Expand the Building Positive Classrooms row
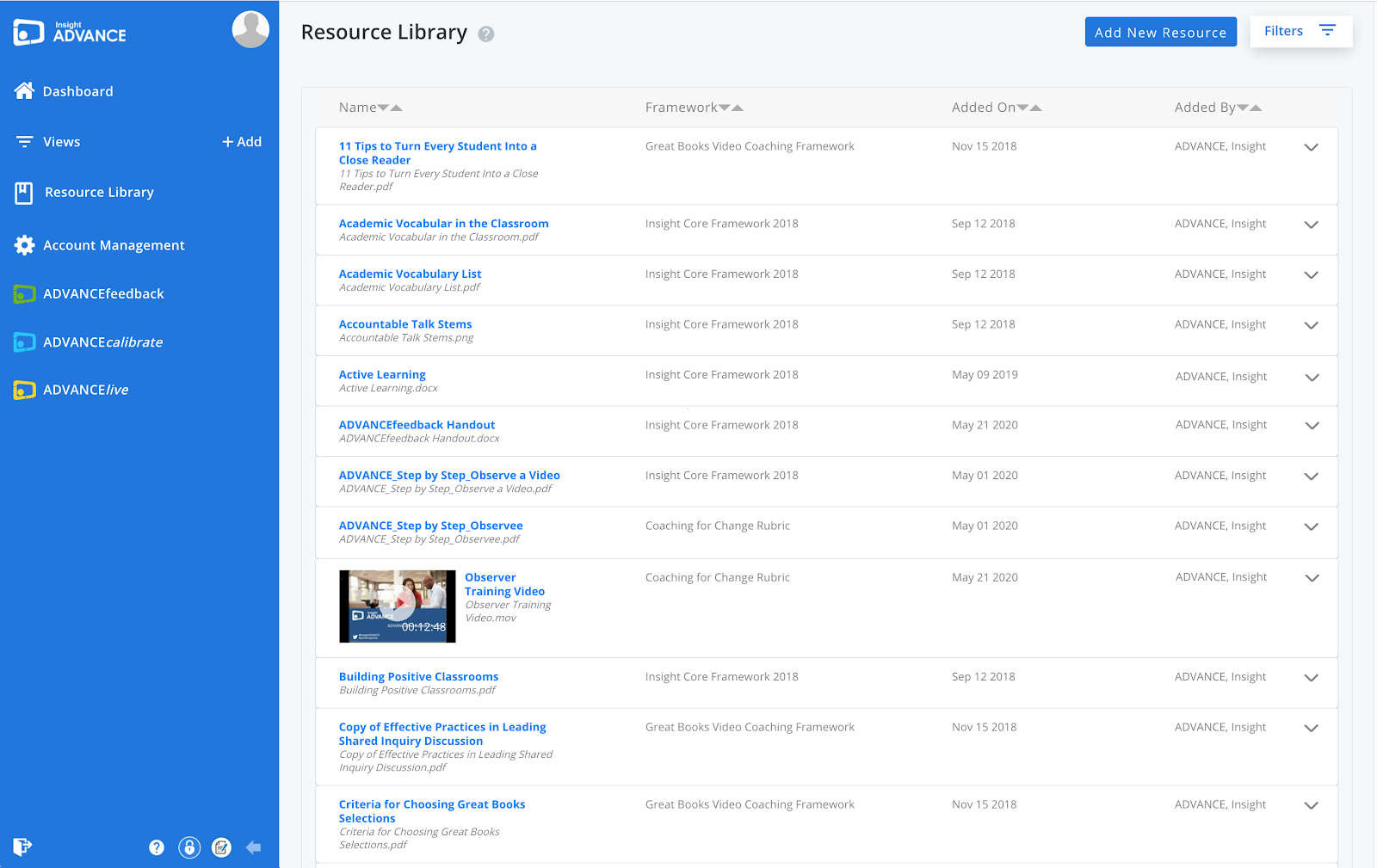 tap(1311, 678)
